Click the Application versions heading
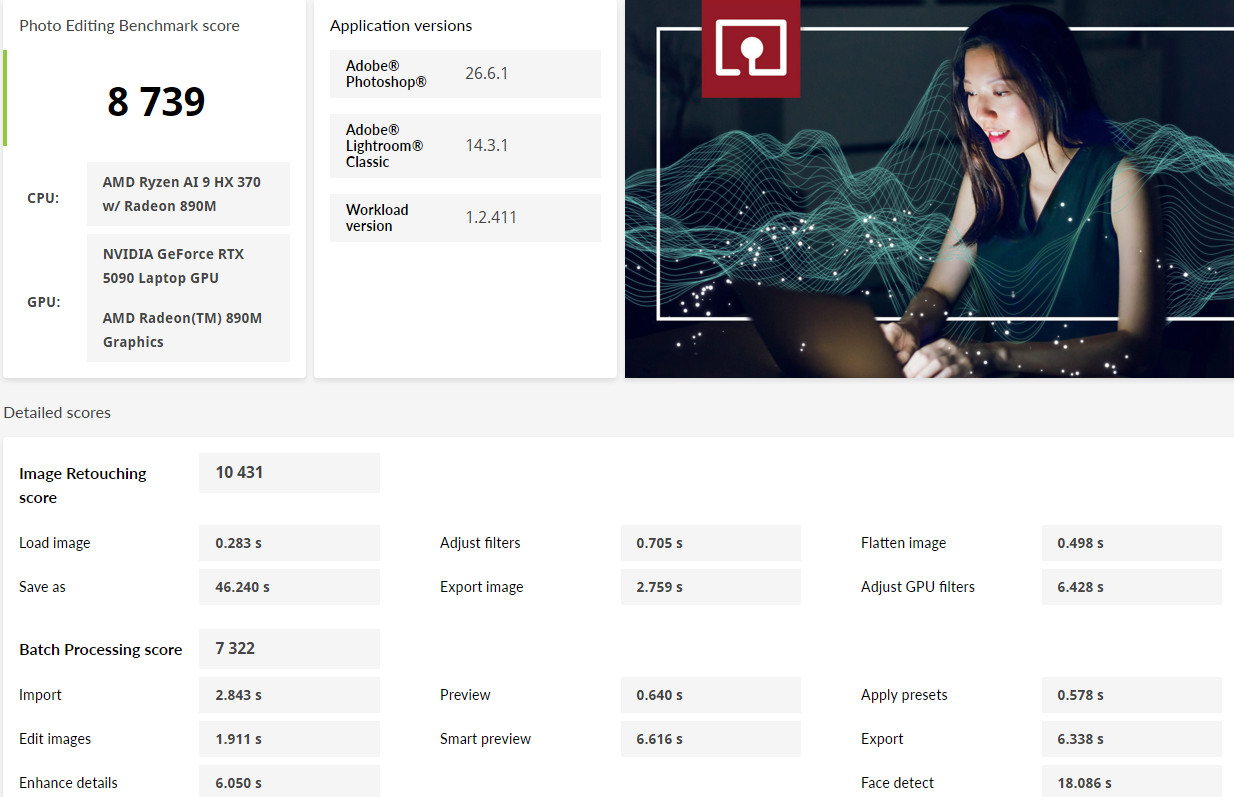Viewport: 1234px width, 797px height. 401,26
